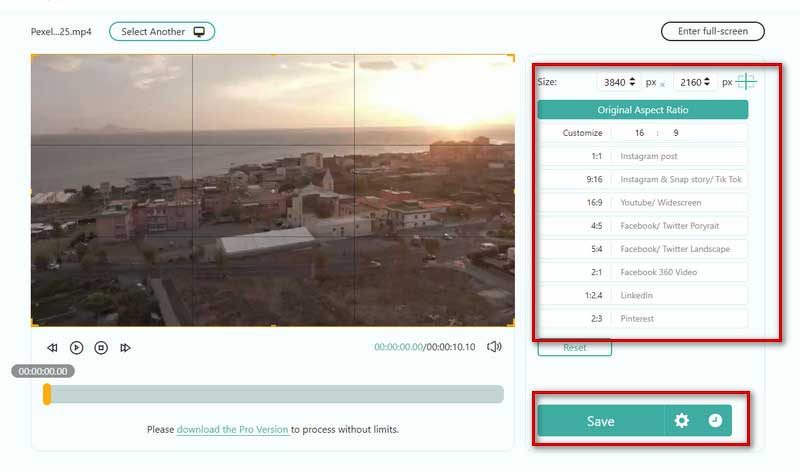Click the Original Aspect Ratio option
This screenshot has height=472, width=800.
(x=643, y=110)
